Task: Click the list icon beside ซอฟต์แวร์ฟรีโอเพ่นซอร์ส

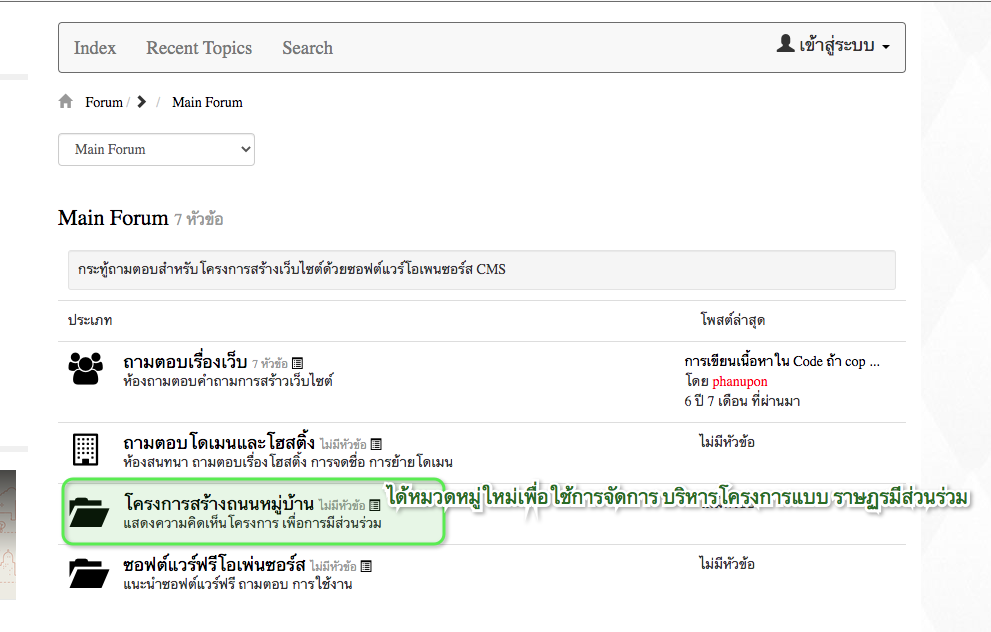Action: pyautogui.click(x=366, y=566)
